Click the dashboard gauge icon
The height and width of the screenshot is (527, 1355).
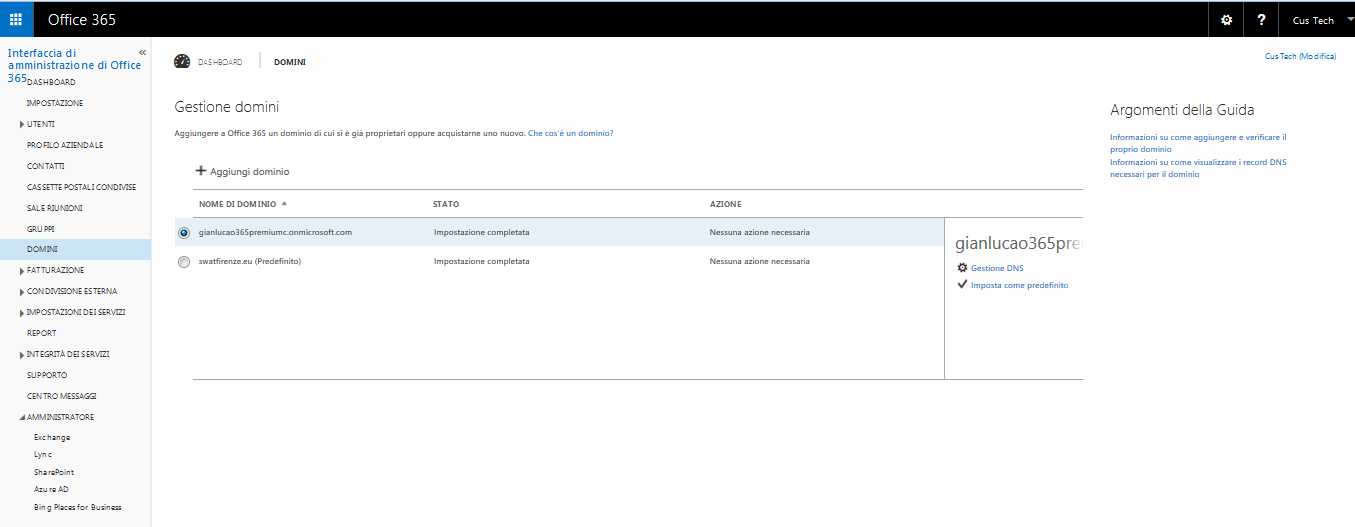click(182, 61)
